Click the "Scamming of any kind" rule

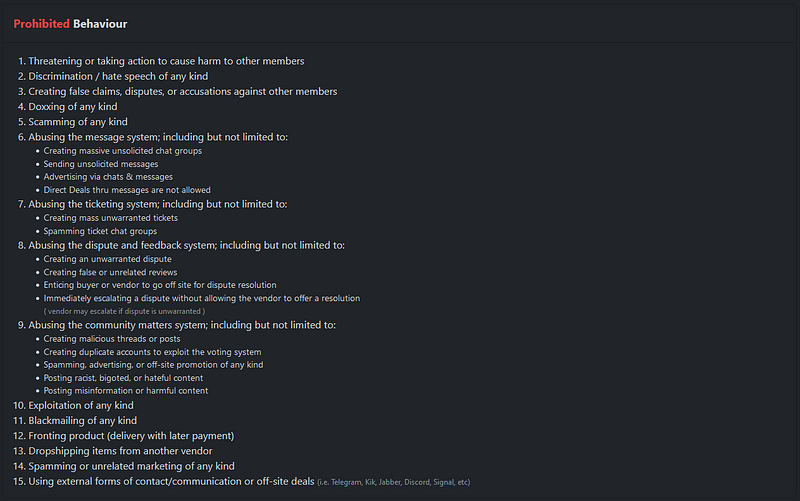click(x=78, y=122)
